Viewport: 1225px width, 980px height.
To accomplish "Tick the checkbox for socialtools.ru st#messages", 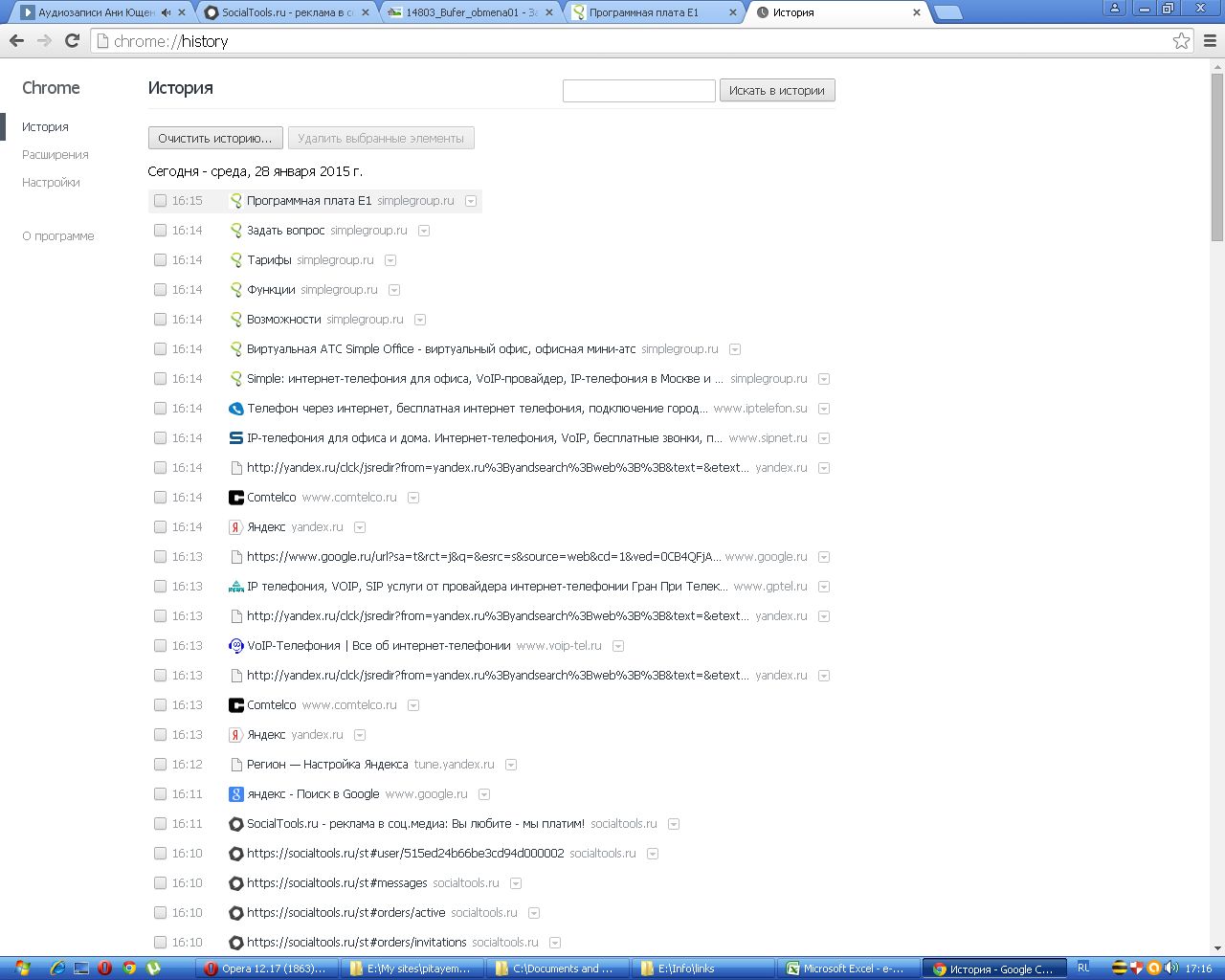I will pos(160,883).
